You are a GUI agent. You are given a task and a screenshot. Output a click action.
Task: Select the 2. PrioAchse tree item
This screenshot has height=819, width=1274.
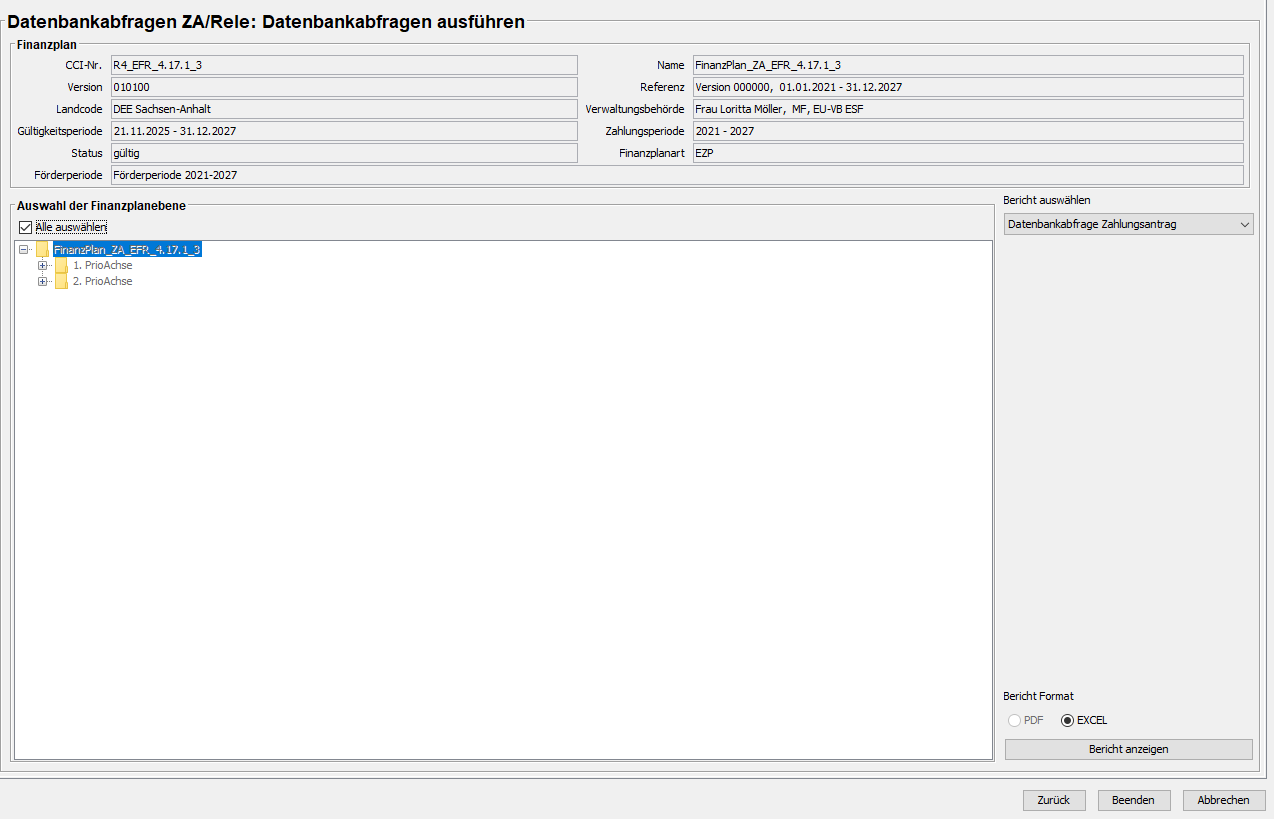(102, 282)
